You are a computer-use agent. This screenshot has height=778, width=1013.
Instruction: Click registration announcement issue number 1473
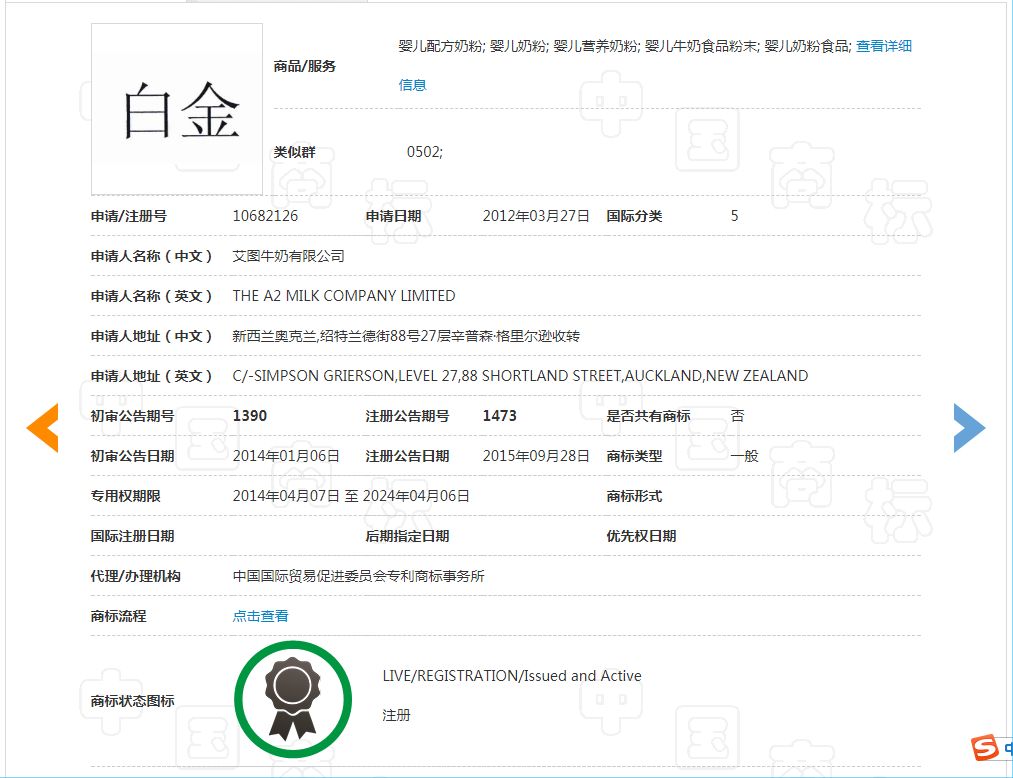(x=499, y=416)
